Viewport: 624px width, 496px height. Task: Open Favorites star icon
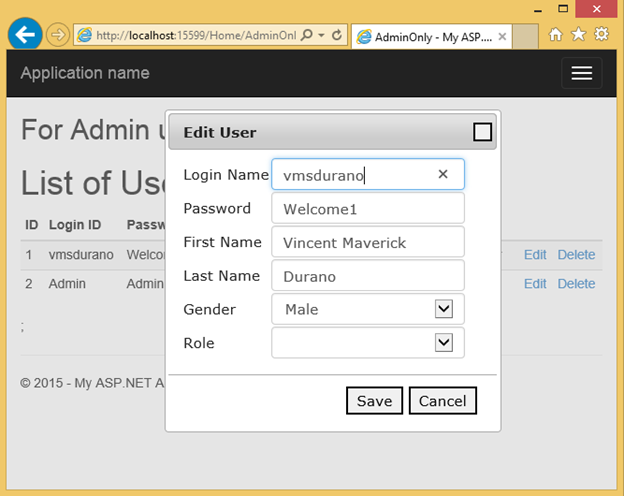click(x=578, y=34)
